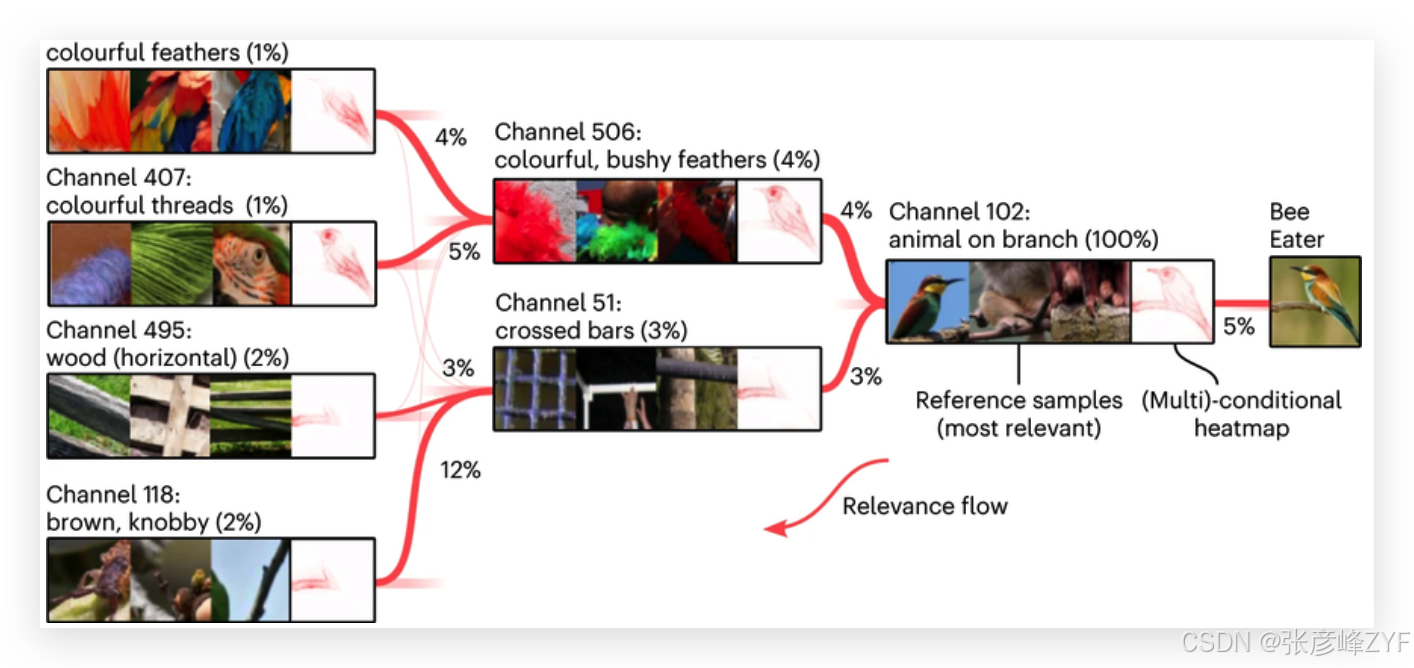
Task: Click the 12% relevance value
Action: [460, 469]
